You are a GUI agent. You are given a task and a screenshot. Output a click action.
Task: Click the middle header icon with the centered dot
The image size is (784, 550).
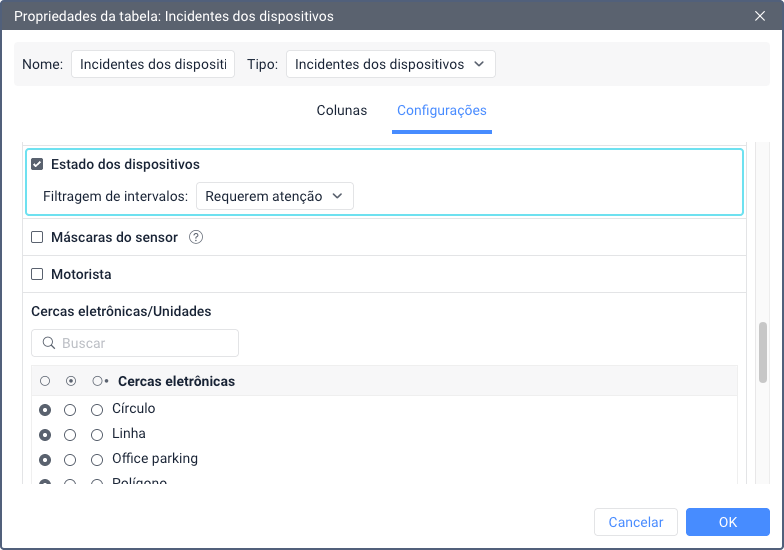pyautogui.click(x=71, y=381)
